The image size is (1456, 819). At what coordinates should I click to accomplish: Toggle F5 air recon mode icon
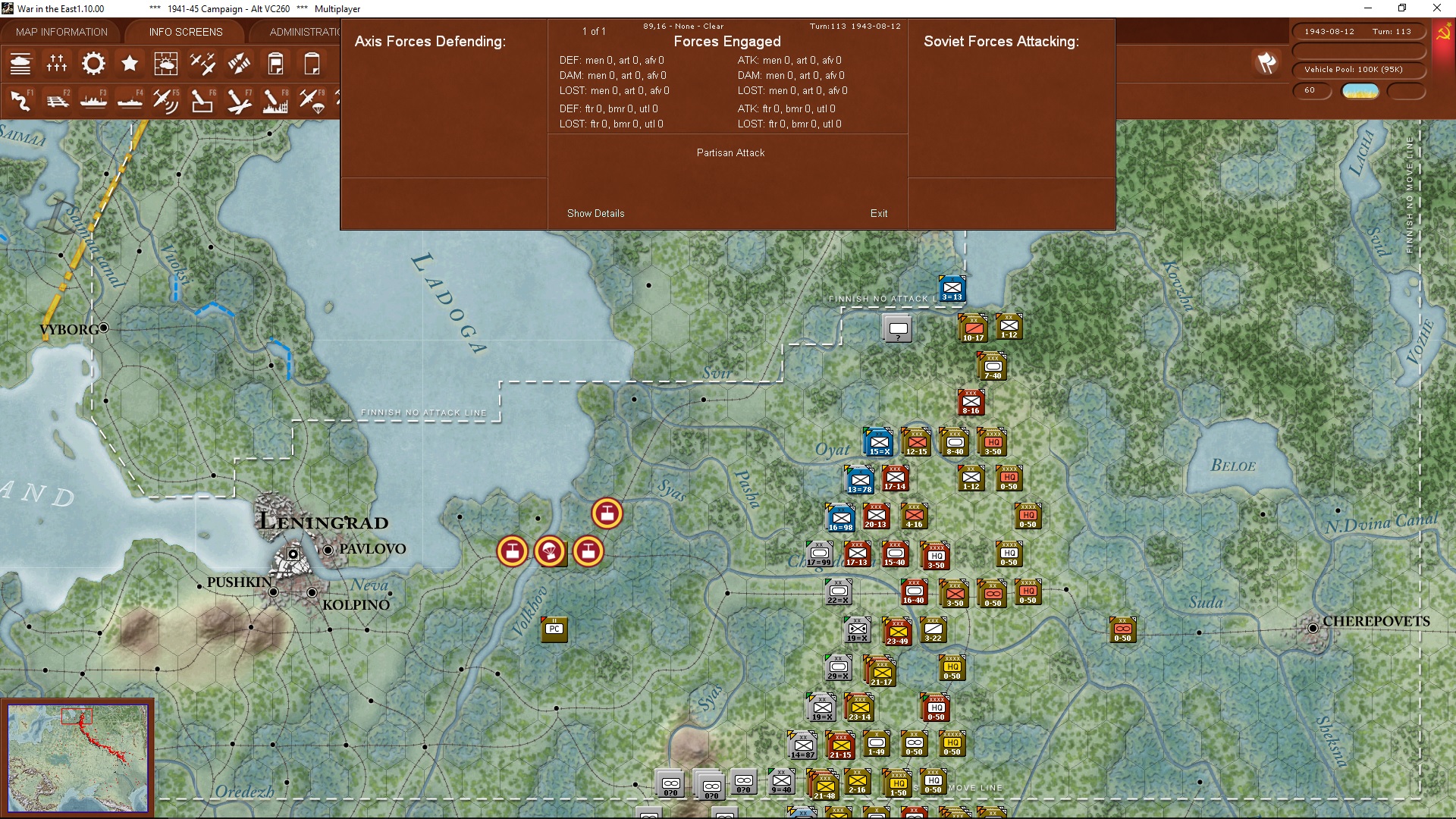coord(165,100)
